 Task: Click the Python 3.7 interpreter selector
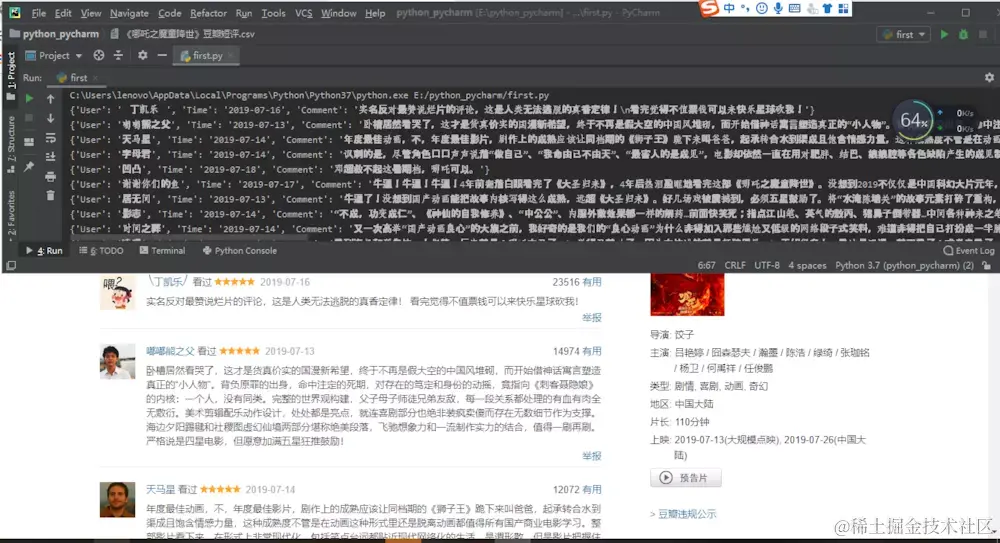click(x=904, y=265)
